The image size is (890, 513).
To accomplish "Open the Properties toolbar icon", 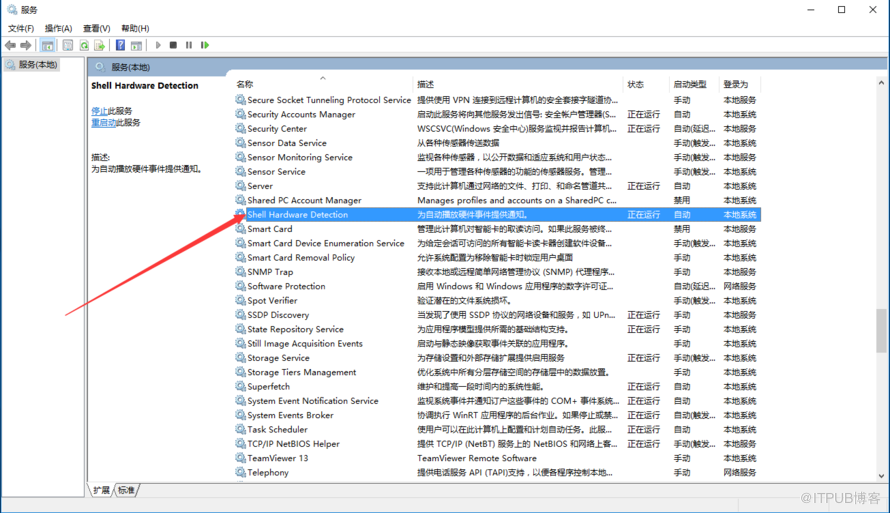I will [68, 45].
